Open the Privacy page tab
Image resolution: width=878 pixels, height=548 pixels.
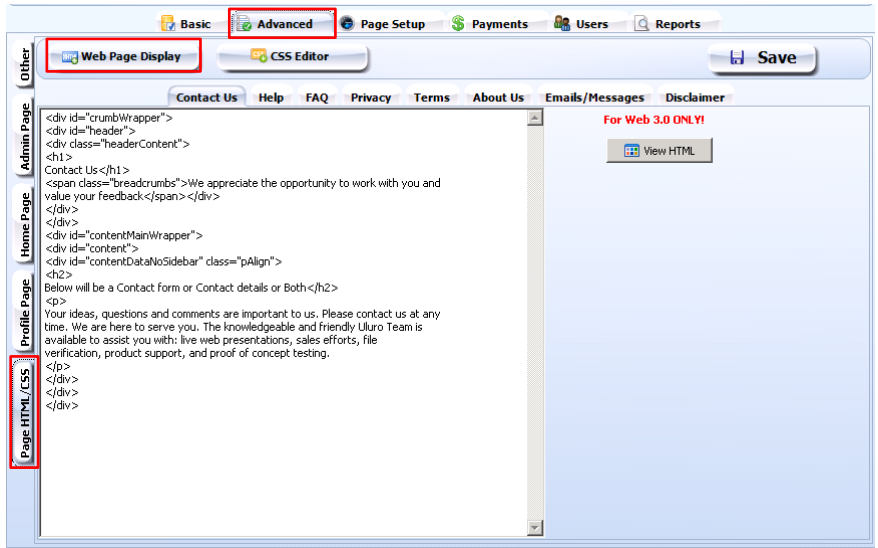371,97
